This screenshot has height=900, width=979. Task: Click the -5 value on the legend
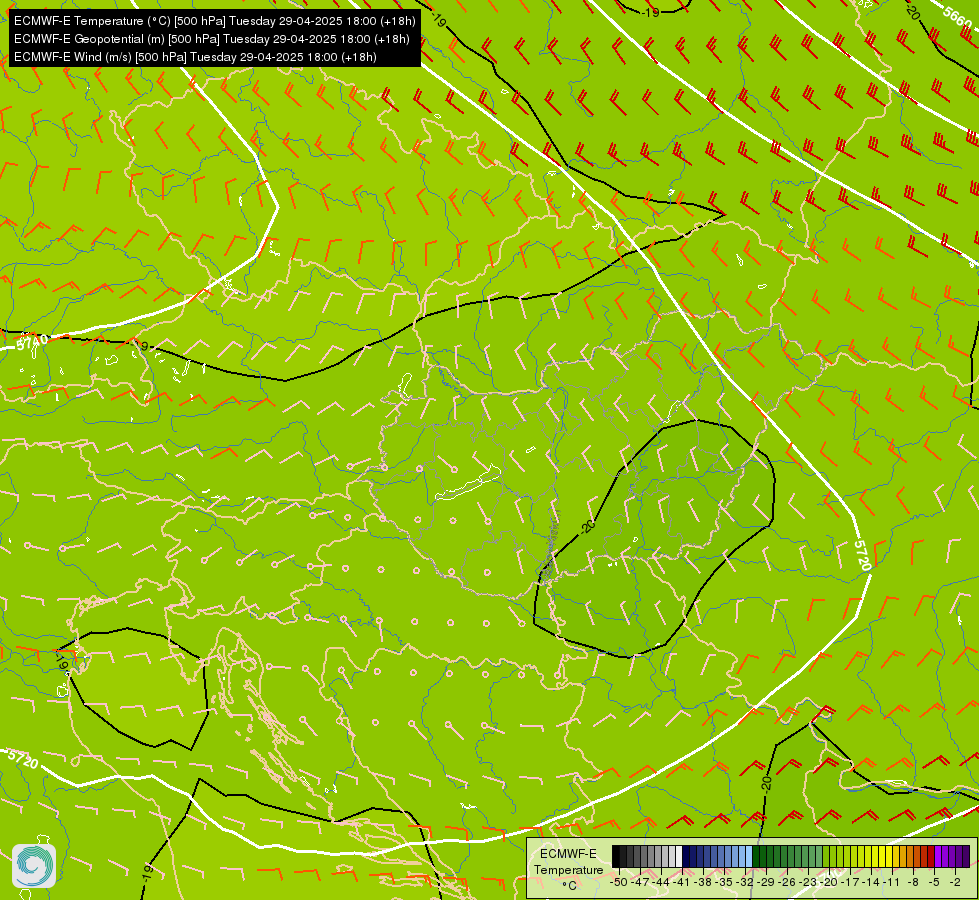934,883
